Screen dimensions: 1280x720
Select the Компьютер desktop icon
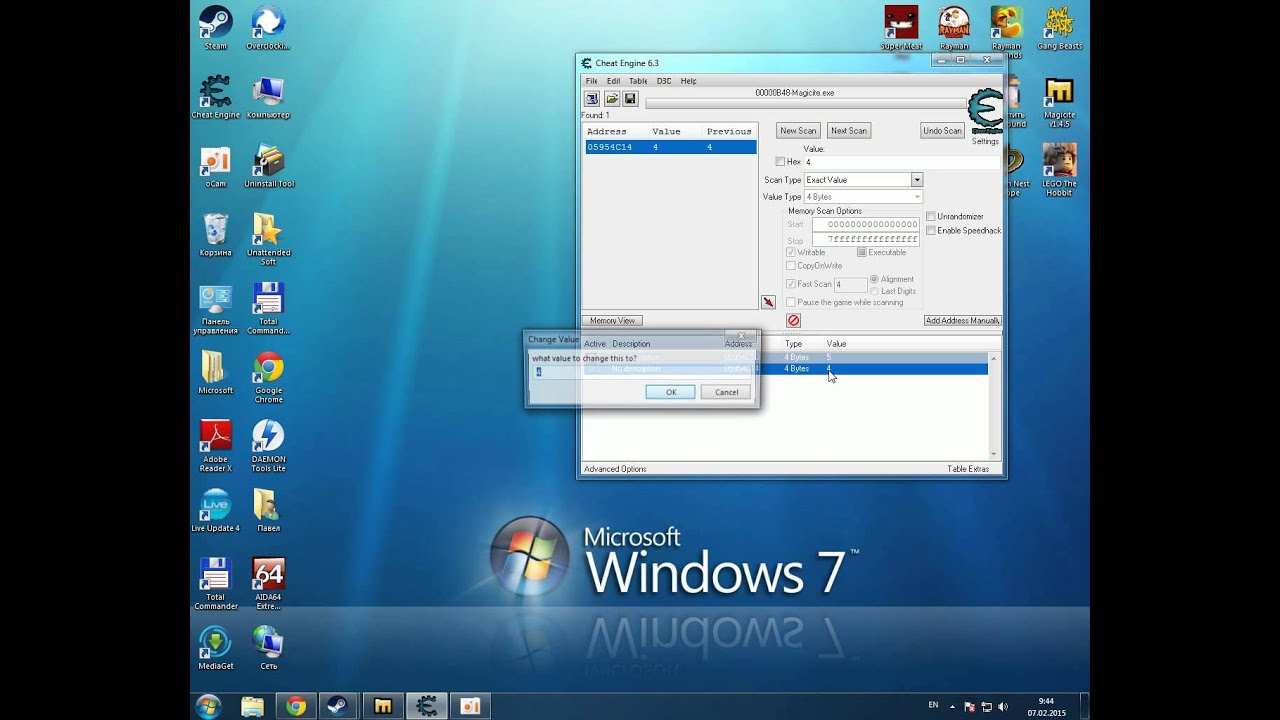[268, 97]
